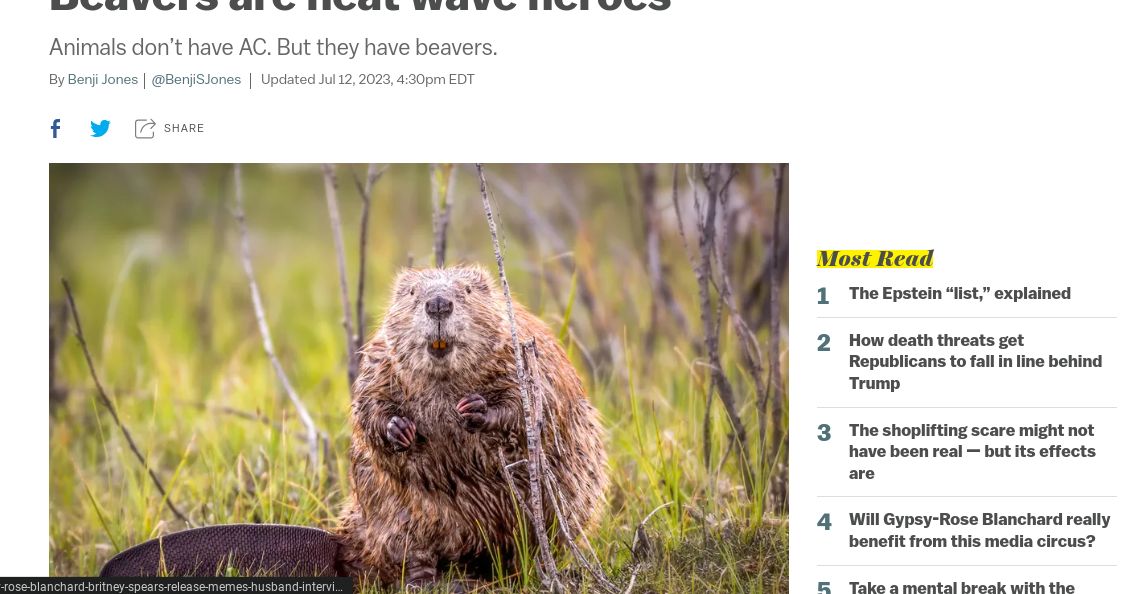Open death threats Republicans Trump article
Viewport: 1131px width, 594px height.
tap(975, 361)
